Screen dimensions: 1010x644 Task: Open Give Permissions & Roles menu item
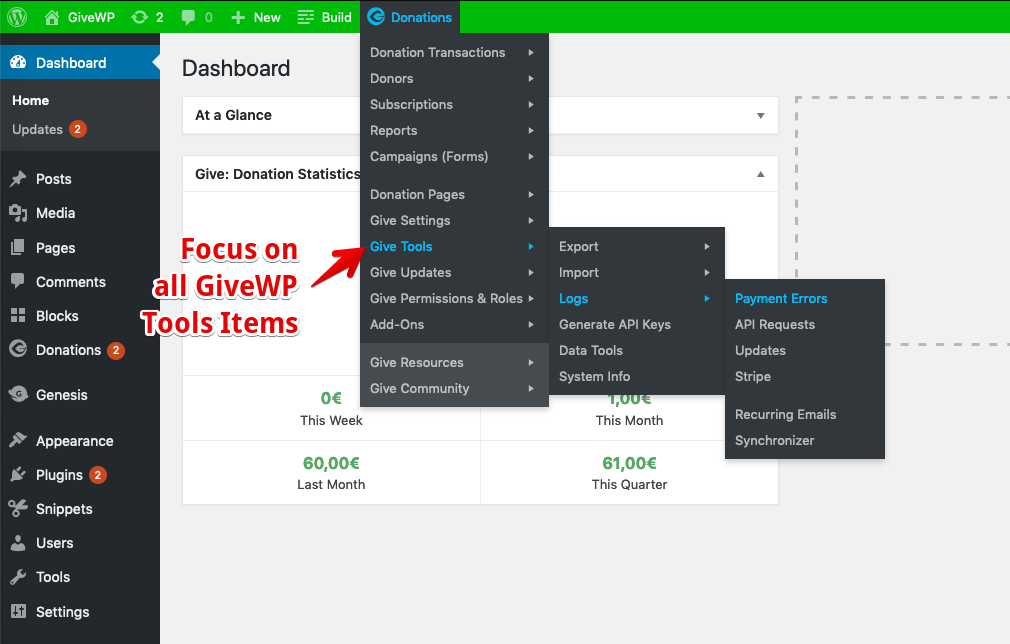454,298
